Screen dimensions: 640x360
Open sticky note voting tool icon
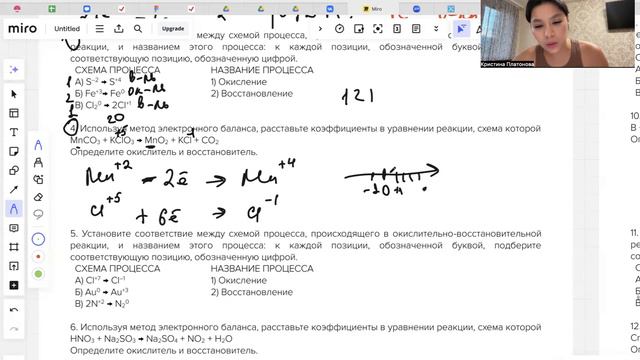click(x=359, y=29)
